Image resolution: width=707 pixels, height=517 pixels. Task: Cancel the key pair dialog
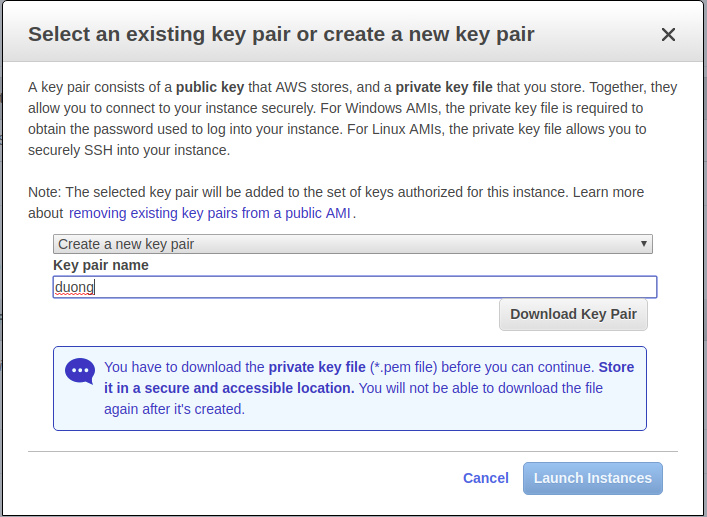tap(486, 478)
